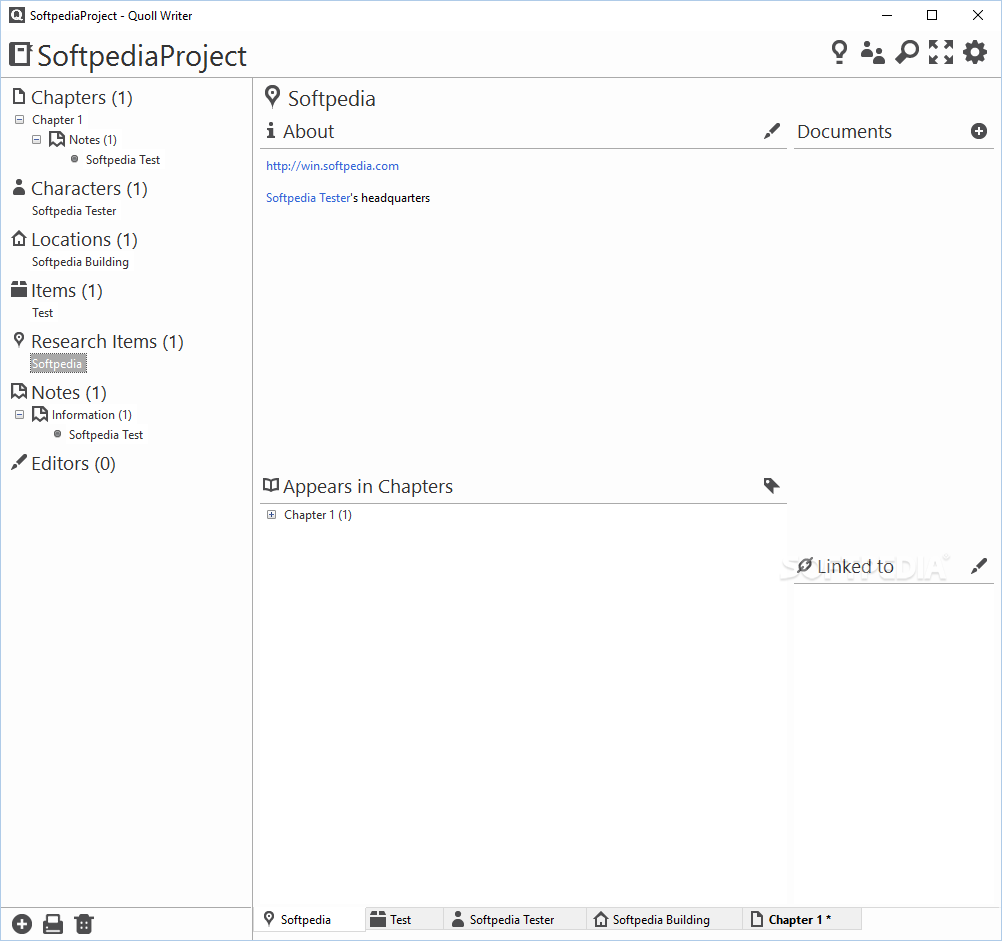Screen dimensions: 1002x941
Task: Click the Notes (1) section heading
Action: pyautogui.click(x=69, y=392)
